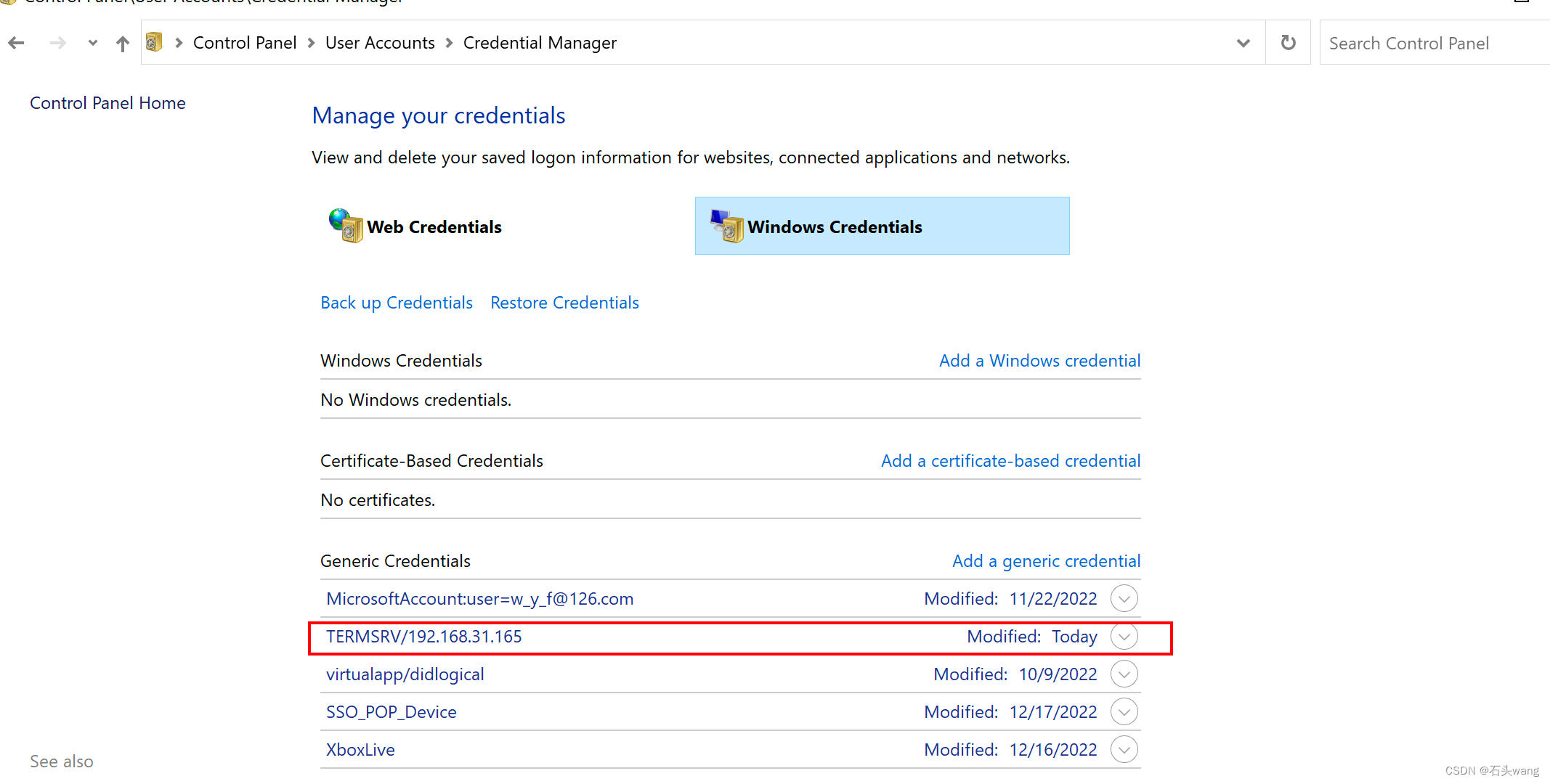The width and height of the screenshot is (1550, 784).
Task: Expand the MicrosoftAccount credential details
Action: [1124, 599]
